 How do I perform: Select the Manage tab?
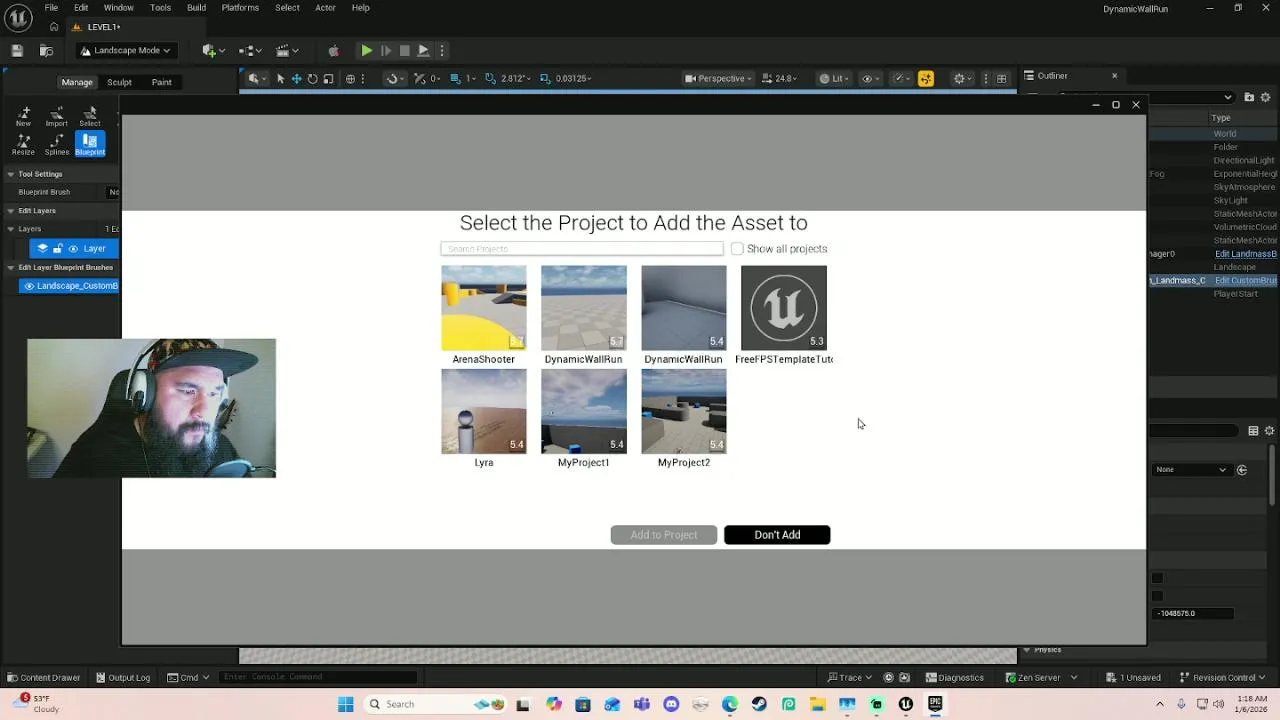[76, 82]
